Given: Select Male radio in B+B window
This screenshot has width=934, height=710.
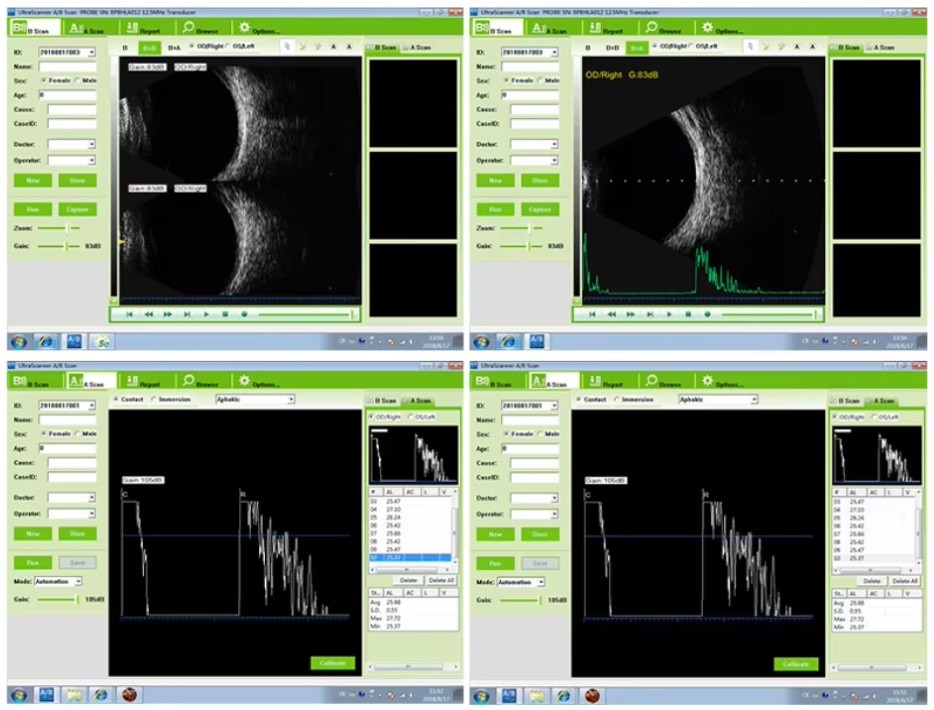Looking at the screenshot, I should (78, 80).
